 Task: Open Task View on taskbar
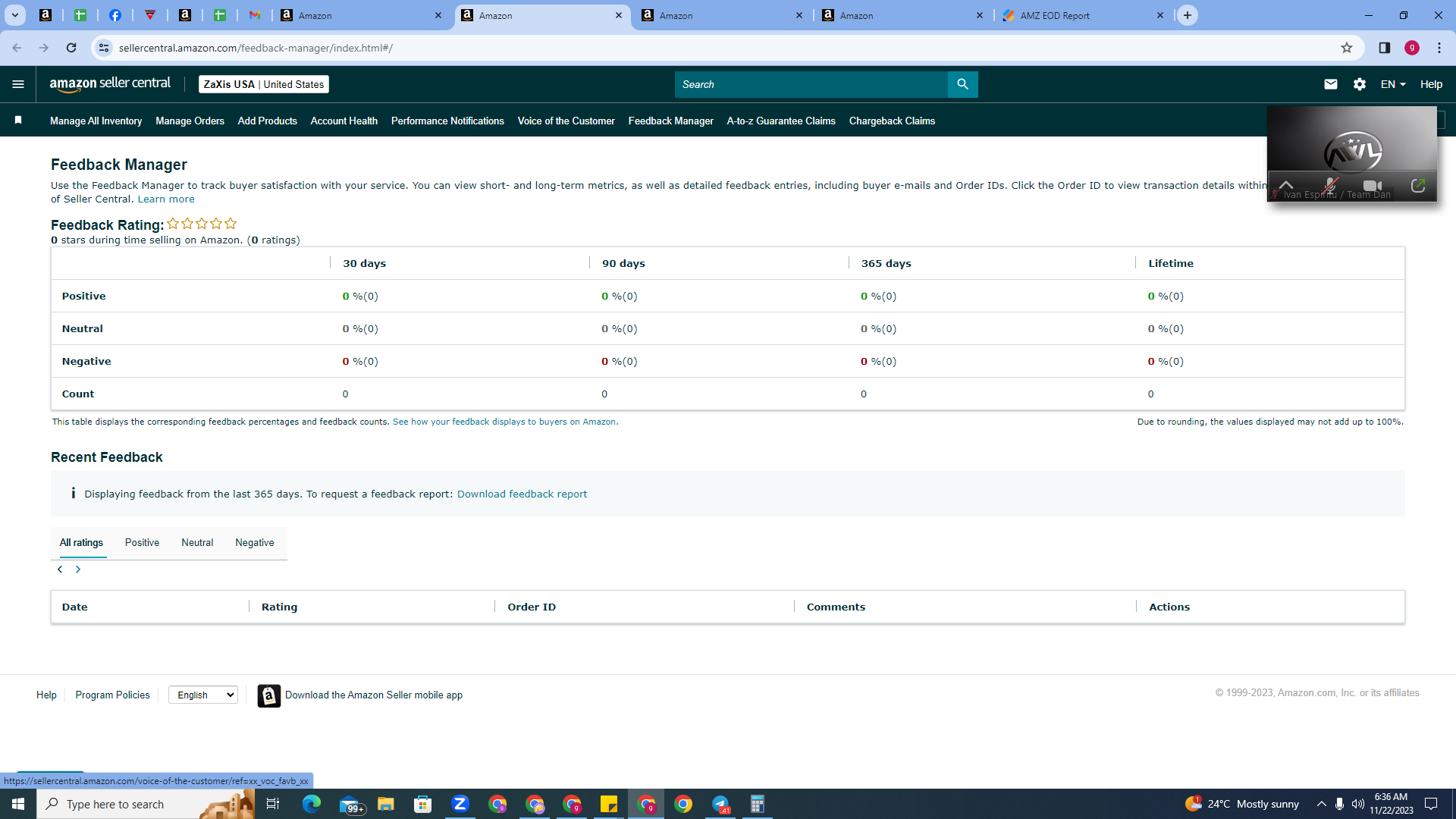click(x=273, y=804)
